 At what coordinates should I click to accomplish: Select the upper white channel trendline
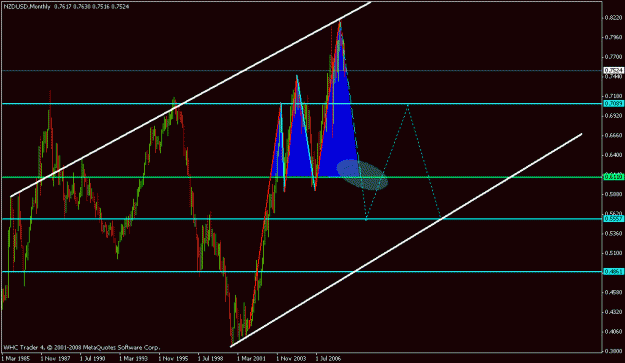(191, 99)
